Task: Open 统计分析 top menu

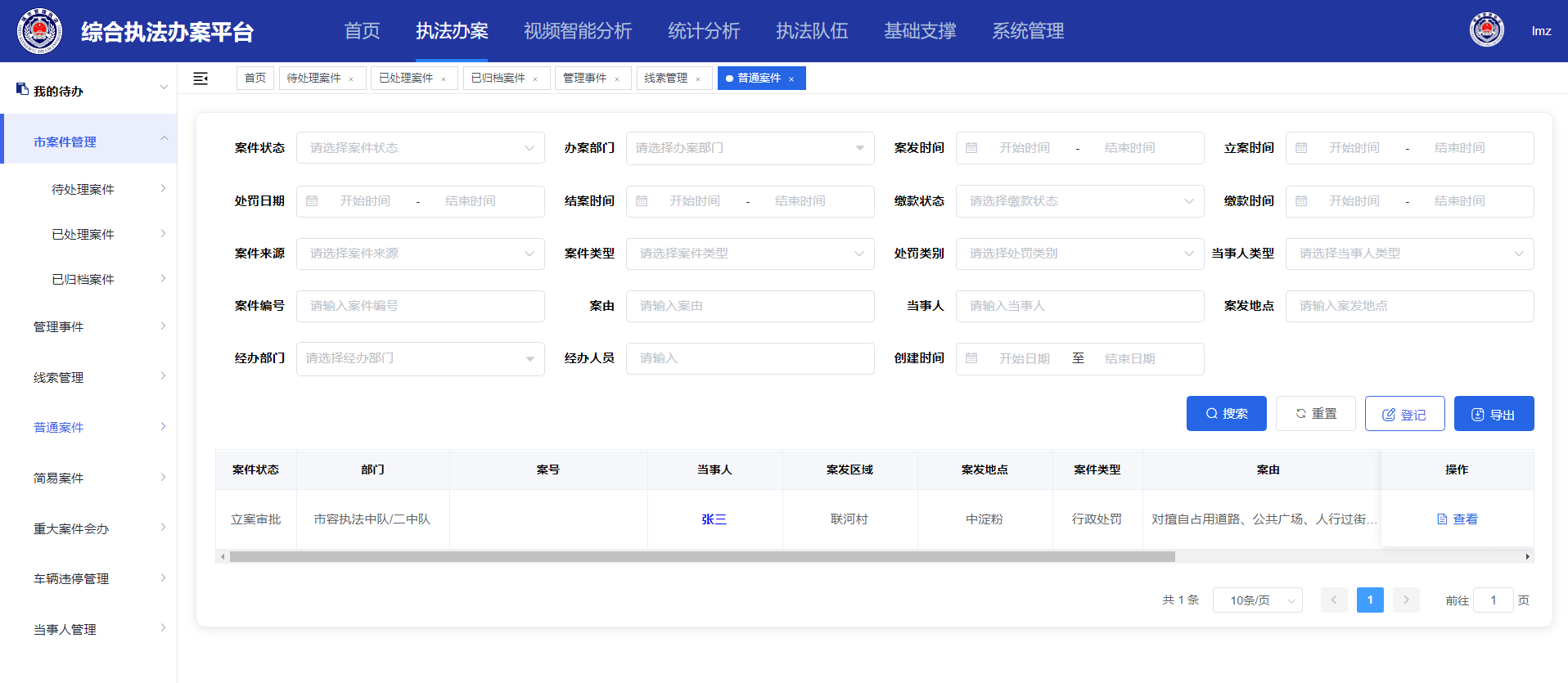Action: 704,31
